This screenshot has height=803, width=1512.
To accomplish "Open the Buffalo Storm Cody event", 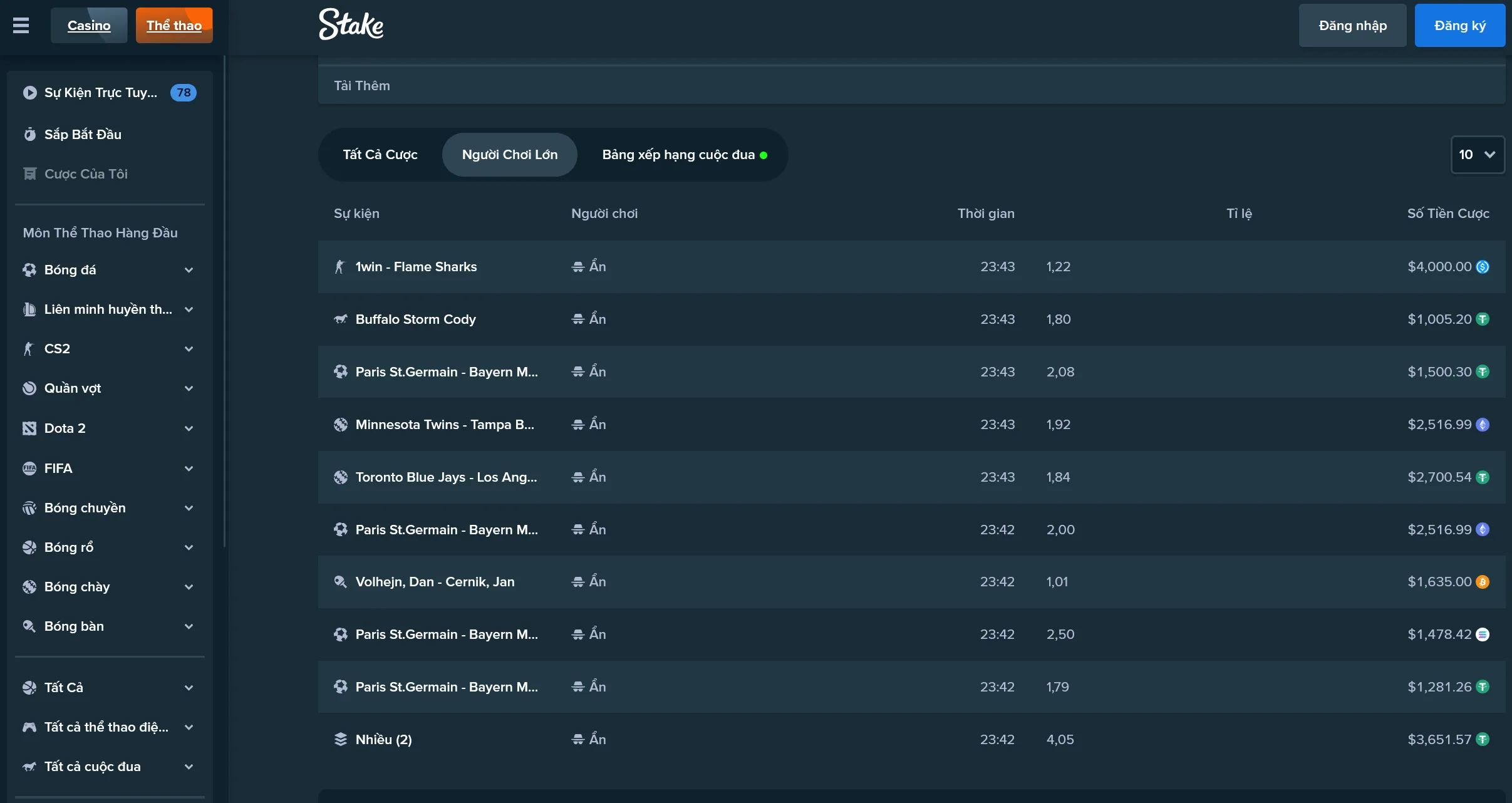I will 416,319.
